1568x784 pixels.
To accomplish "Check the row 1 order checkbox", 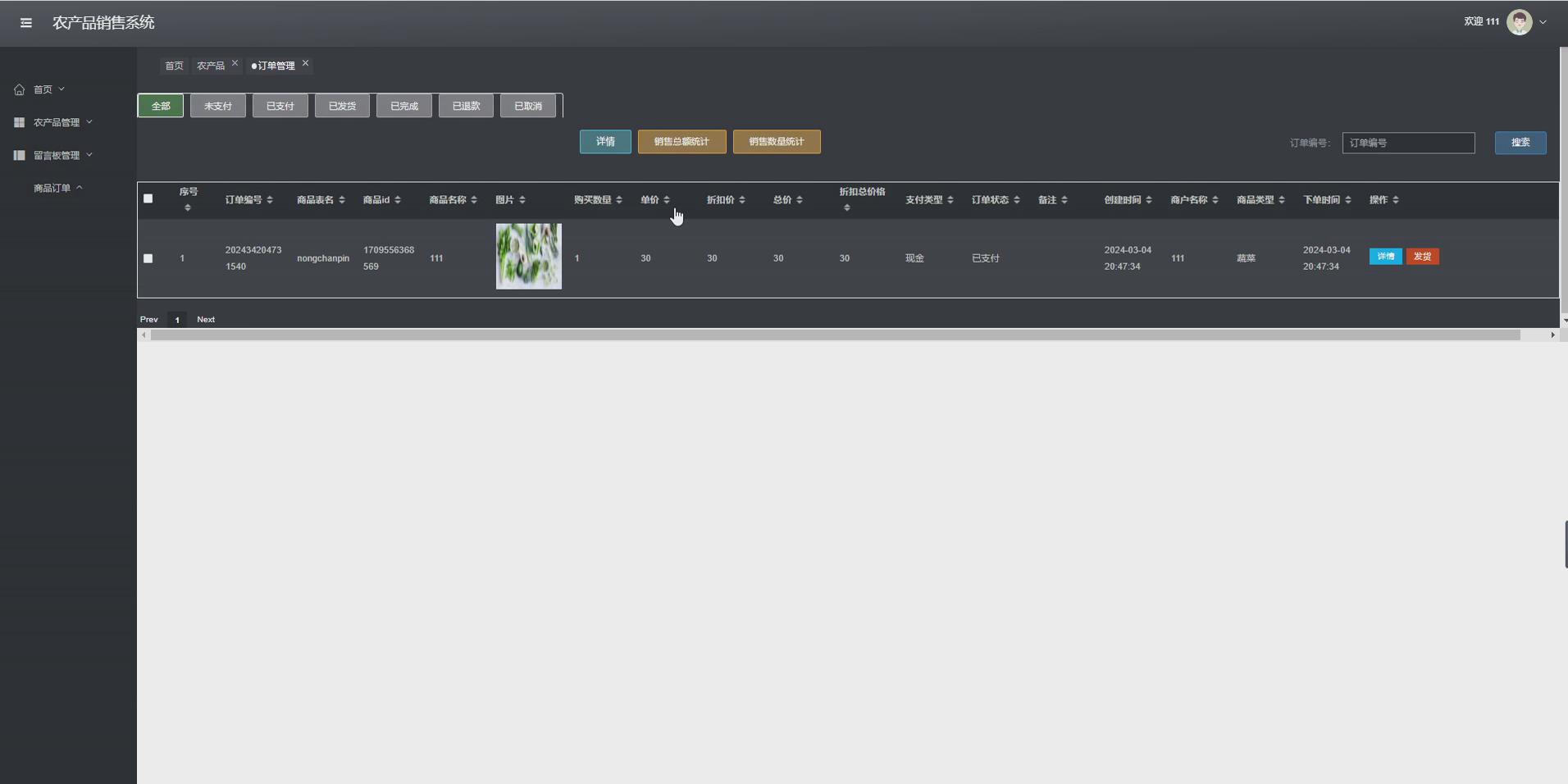I will point(148,258).
